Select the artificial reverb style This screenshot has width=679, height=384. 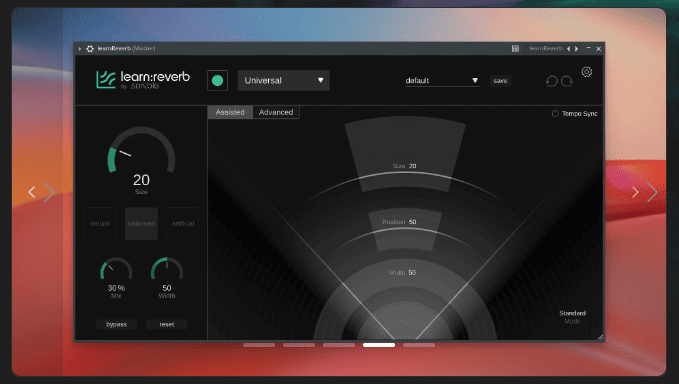[183, 223]
